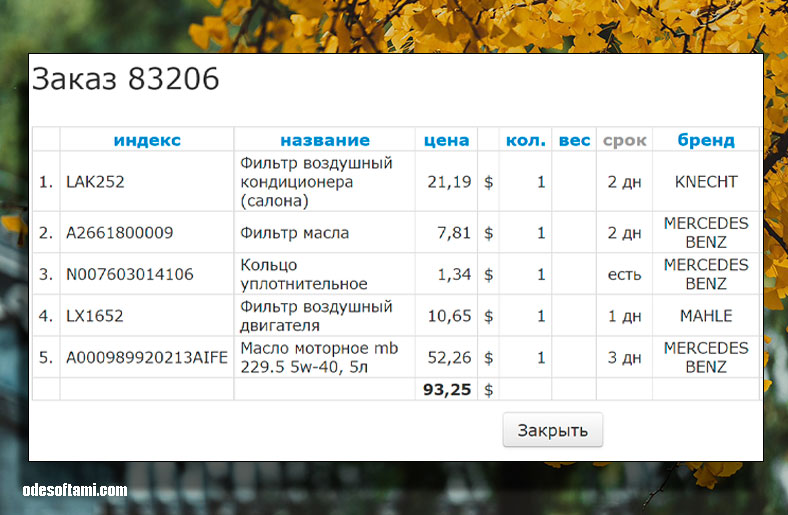Select the Заказ 83206 heading
This screenshot has height=515, width=788.
tap(126, 79)
